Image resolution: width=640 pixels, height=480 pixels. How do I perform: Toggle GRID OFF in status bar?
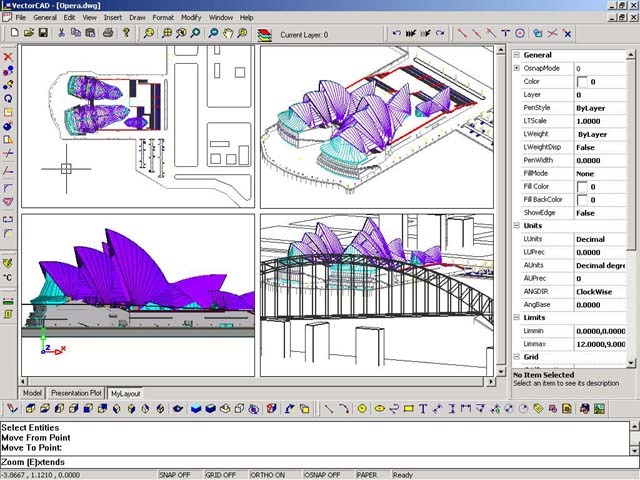pyautogui.click(x=221, y=475)
